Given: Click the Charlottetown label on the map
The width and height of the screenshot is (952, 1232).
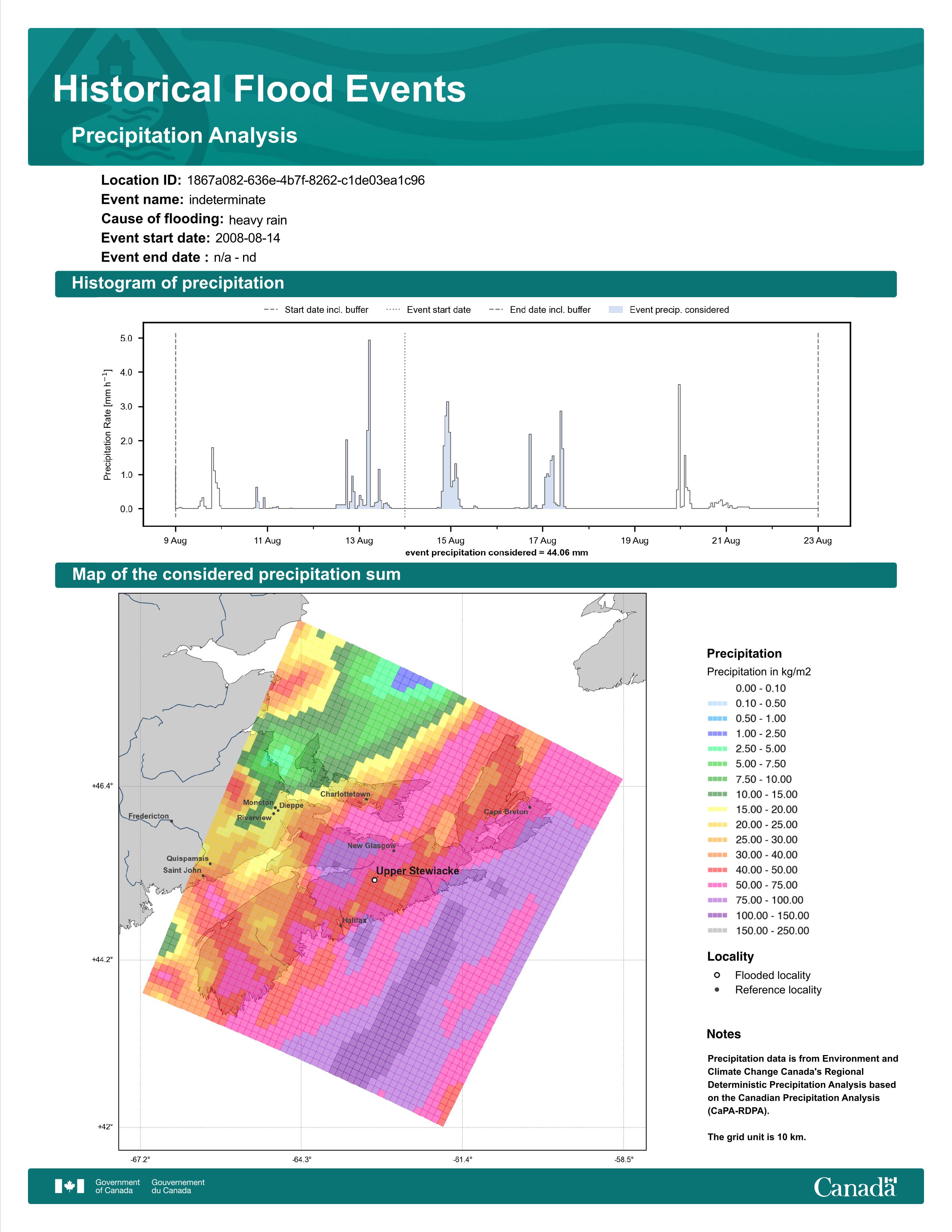Looking at the screenshot, I should click(345, 794).
